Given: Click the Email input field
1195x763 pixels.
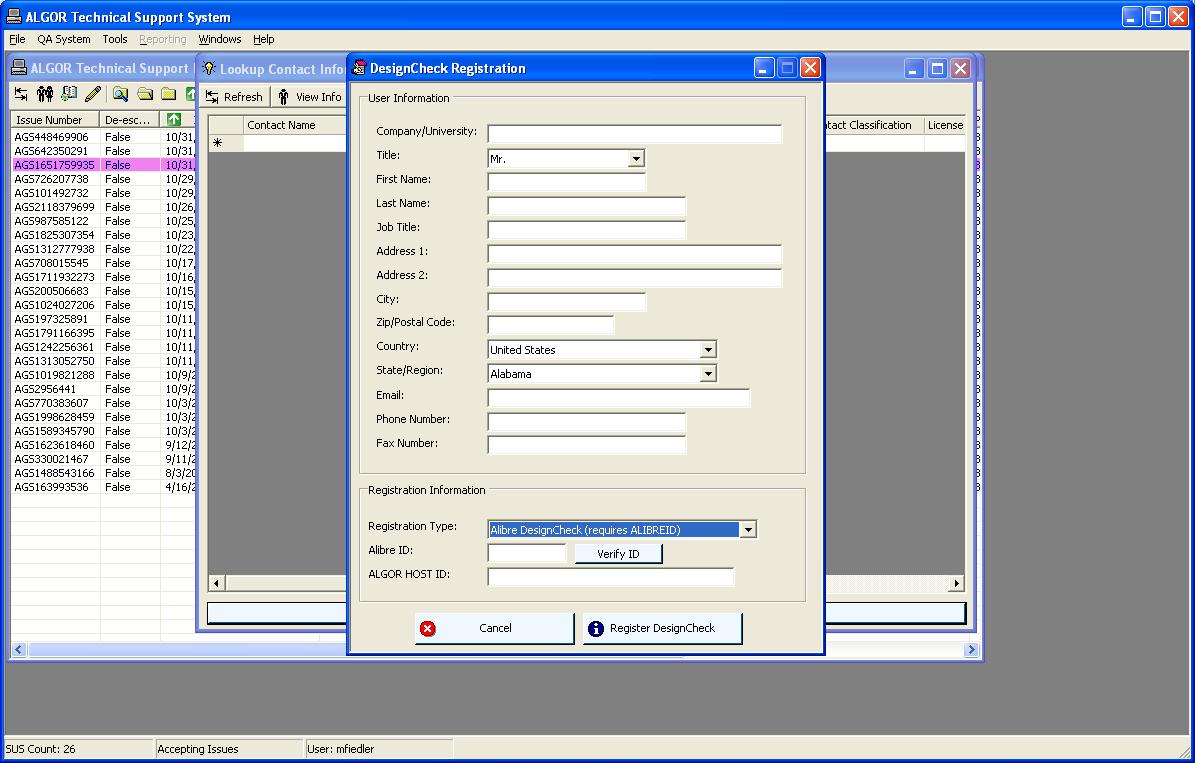Looking at the screenshot, I should coord(619,398).
